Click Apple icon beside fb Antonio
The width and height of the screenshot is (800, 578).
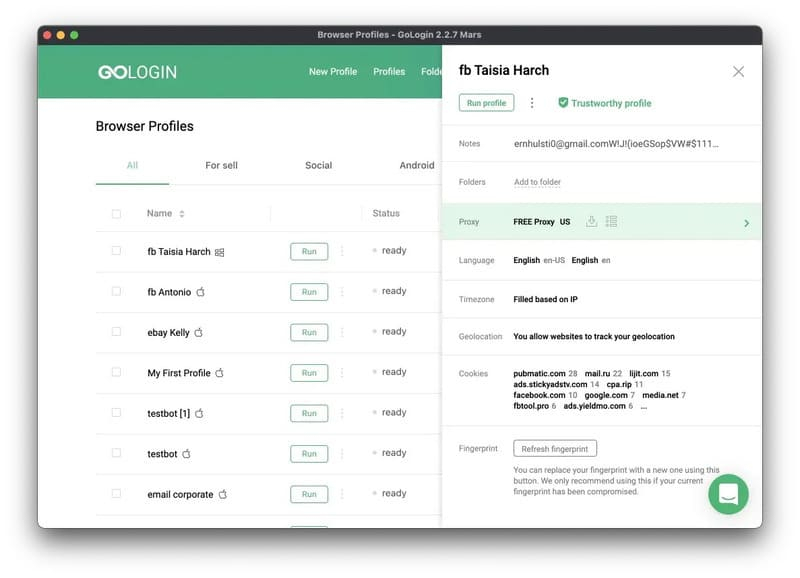[201, 292]
